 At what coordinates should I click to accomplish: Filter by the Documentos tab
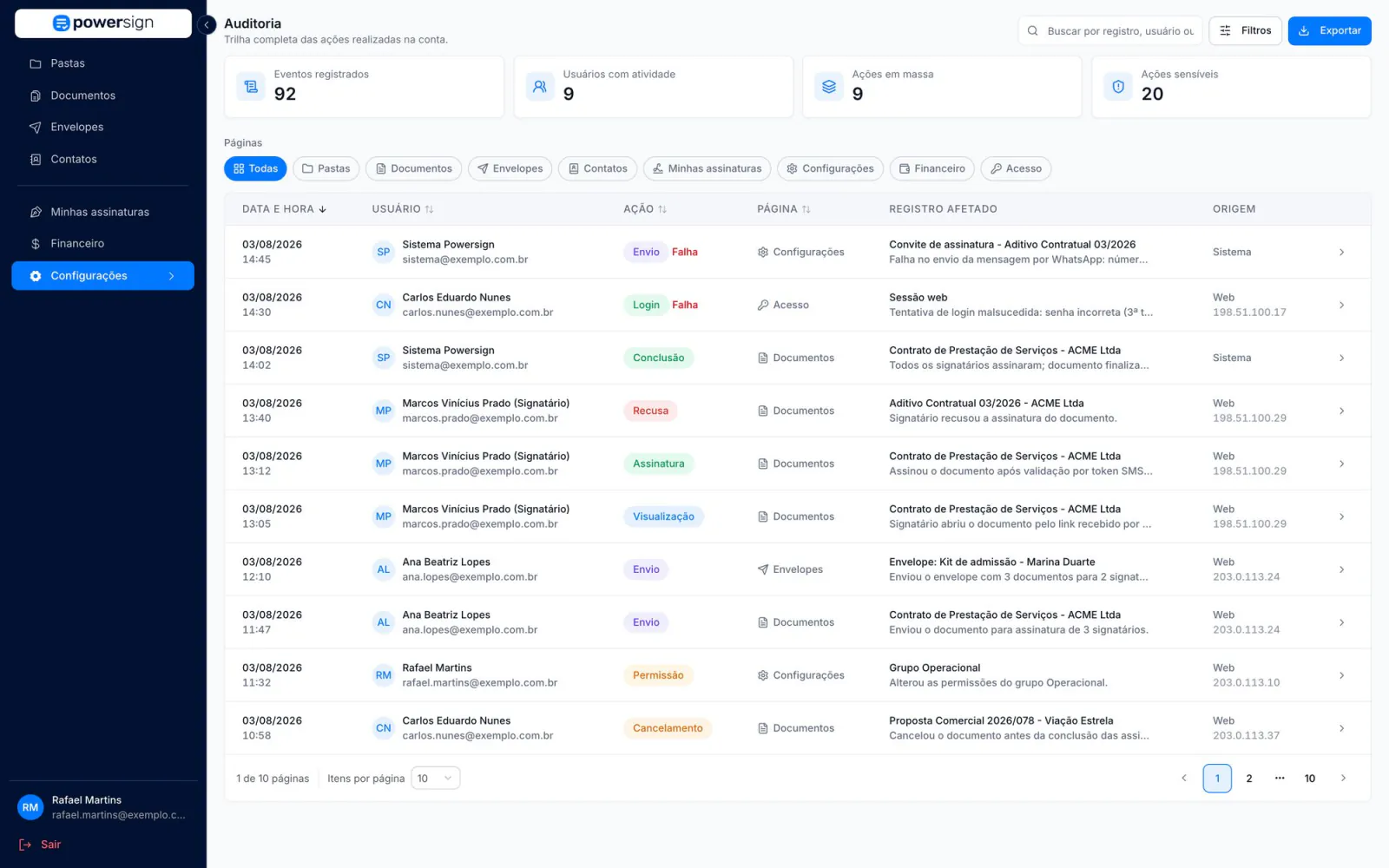click(413, 168)
